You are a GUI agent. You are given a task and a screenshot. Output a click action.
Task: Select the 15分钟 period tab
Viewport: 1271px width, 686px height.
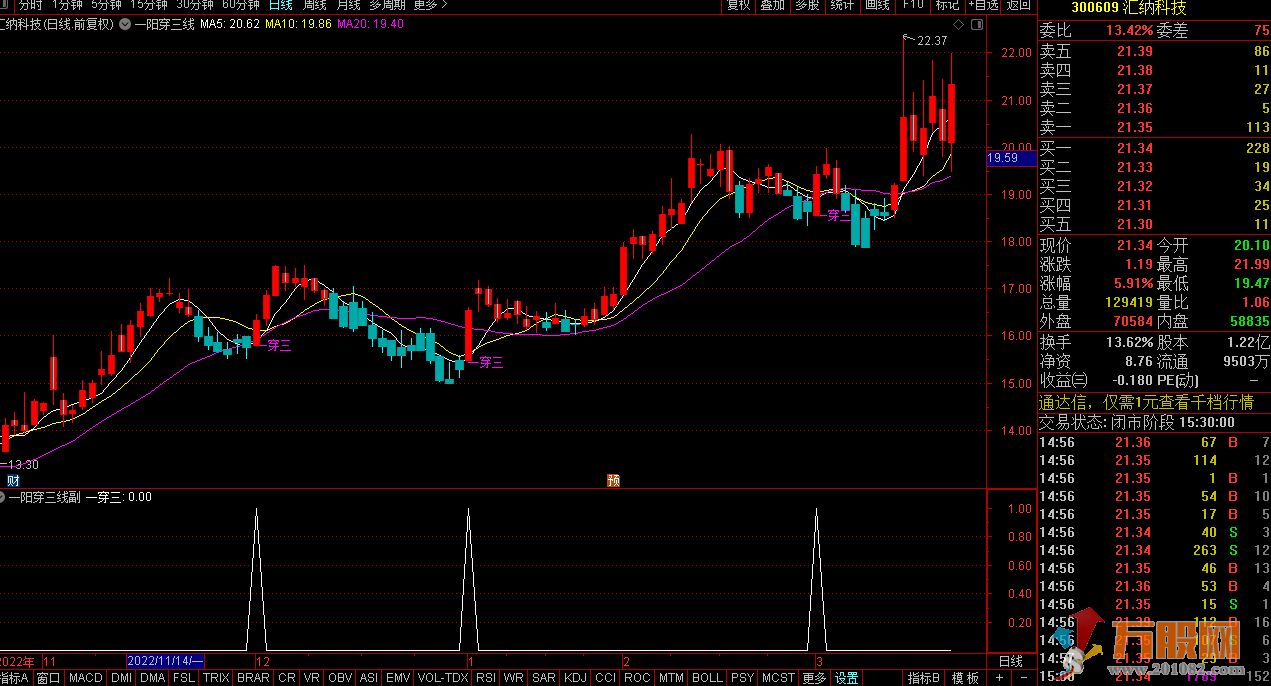pos(148,5)
